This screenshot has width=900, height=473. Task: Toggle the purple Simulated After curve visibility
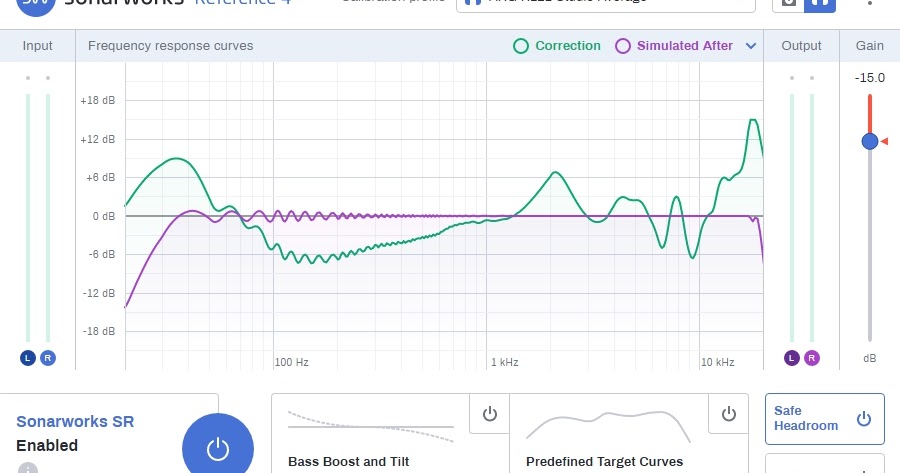tap(623, 46)
